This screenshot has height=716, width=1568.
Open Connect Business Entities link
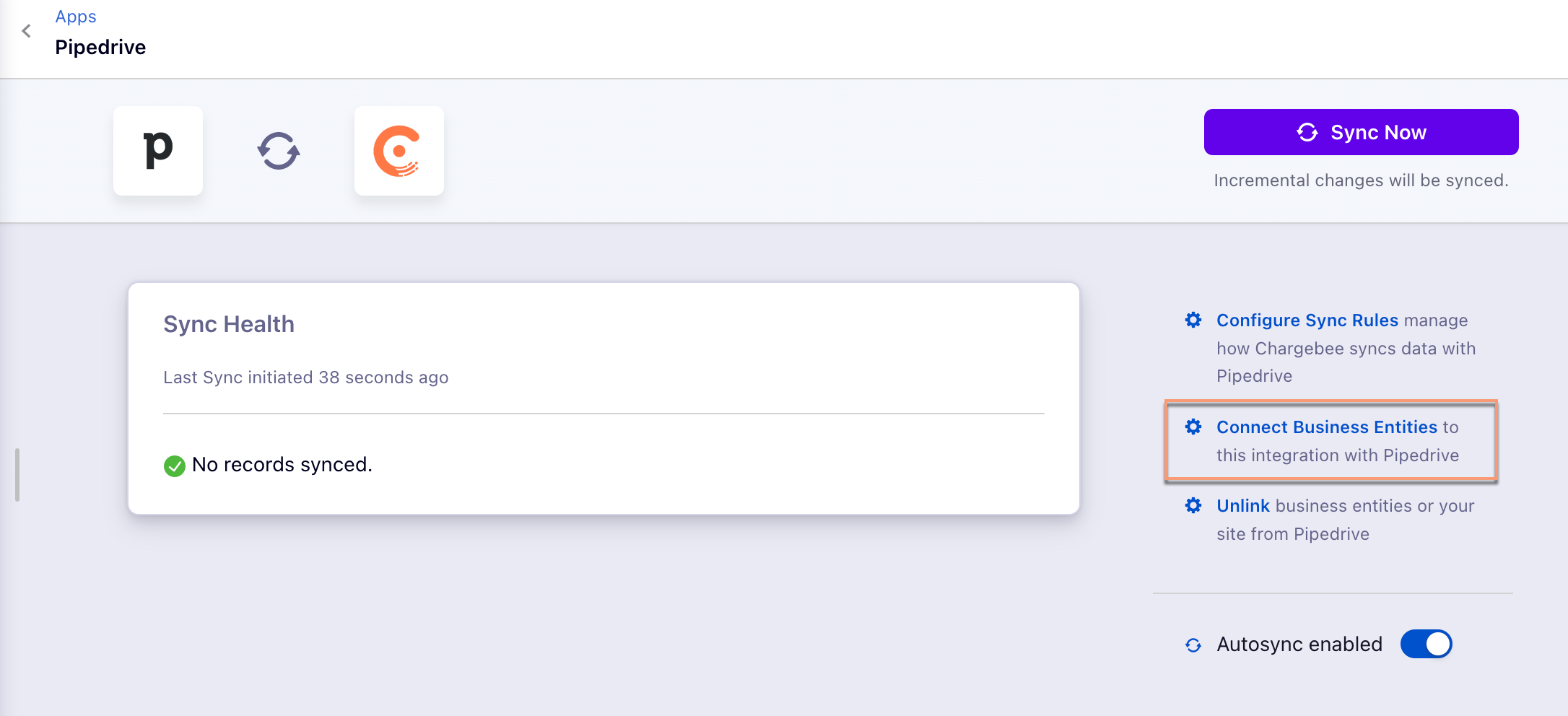pos(1326,427)
